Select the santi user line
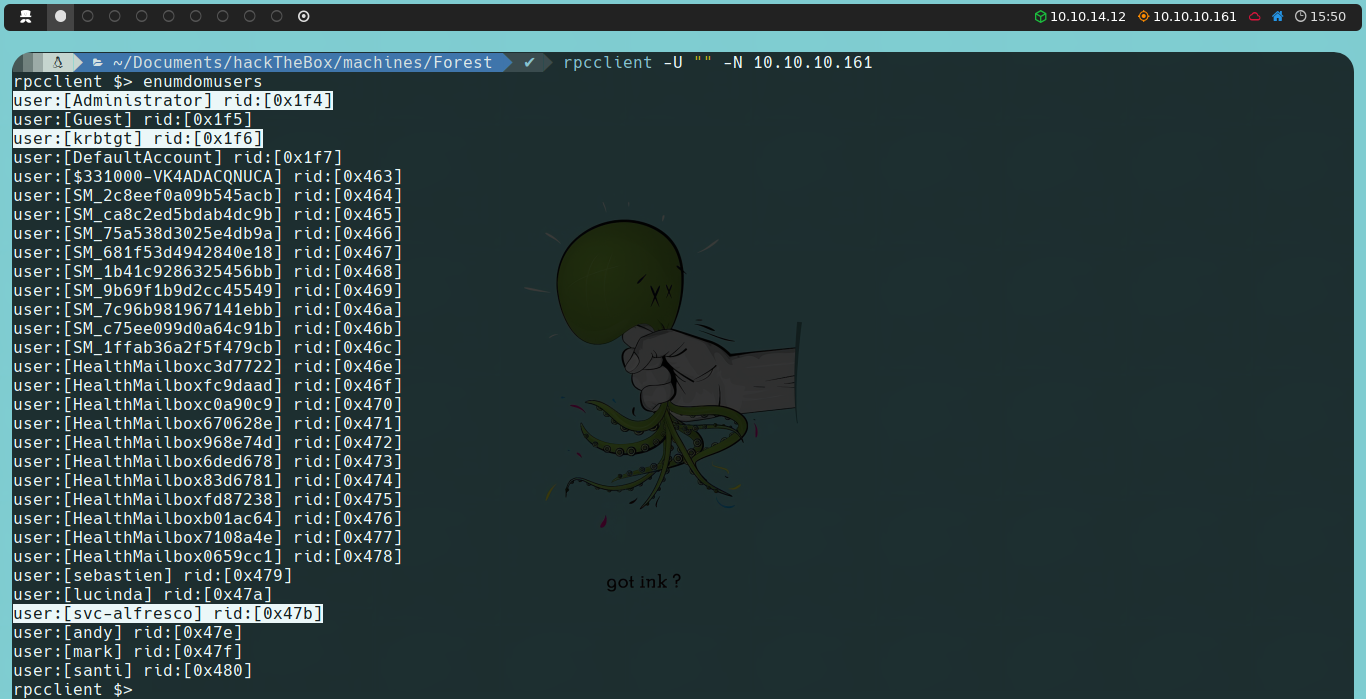The height and width of the screenshot is (699, 1366). [x=133, y=670]
